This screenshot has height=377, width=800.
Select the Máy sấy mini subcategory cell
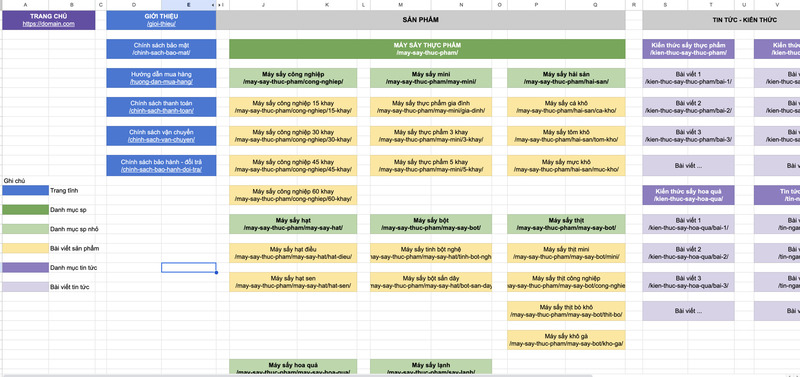(x=431, y=78)
